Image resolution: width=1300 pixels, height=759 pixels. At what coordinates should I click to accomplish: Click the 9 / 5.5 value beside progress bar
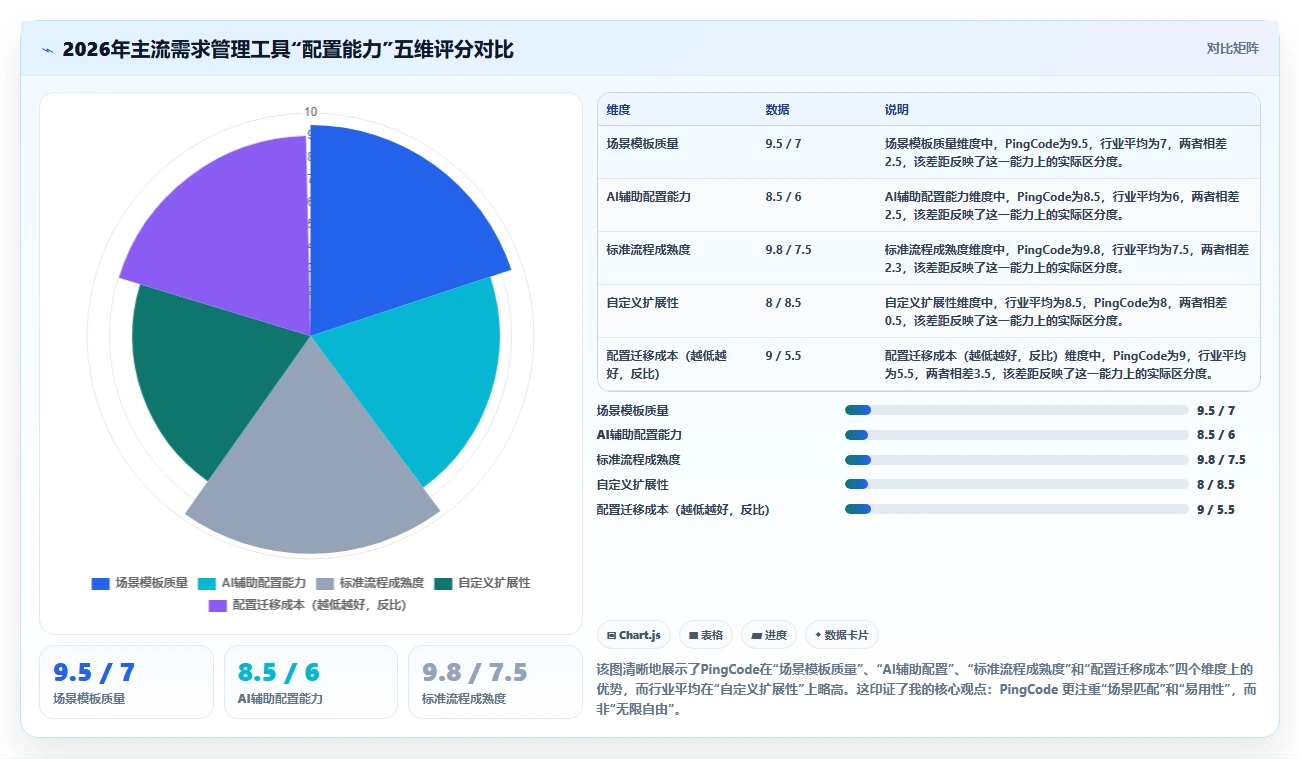1215,509
